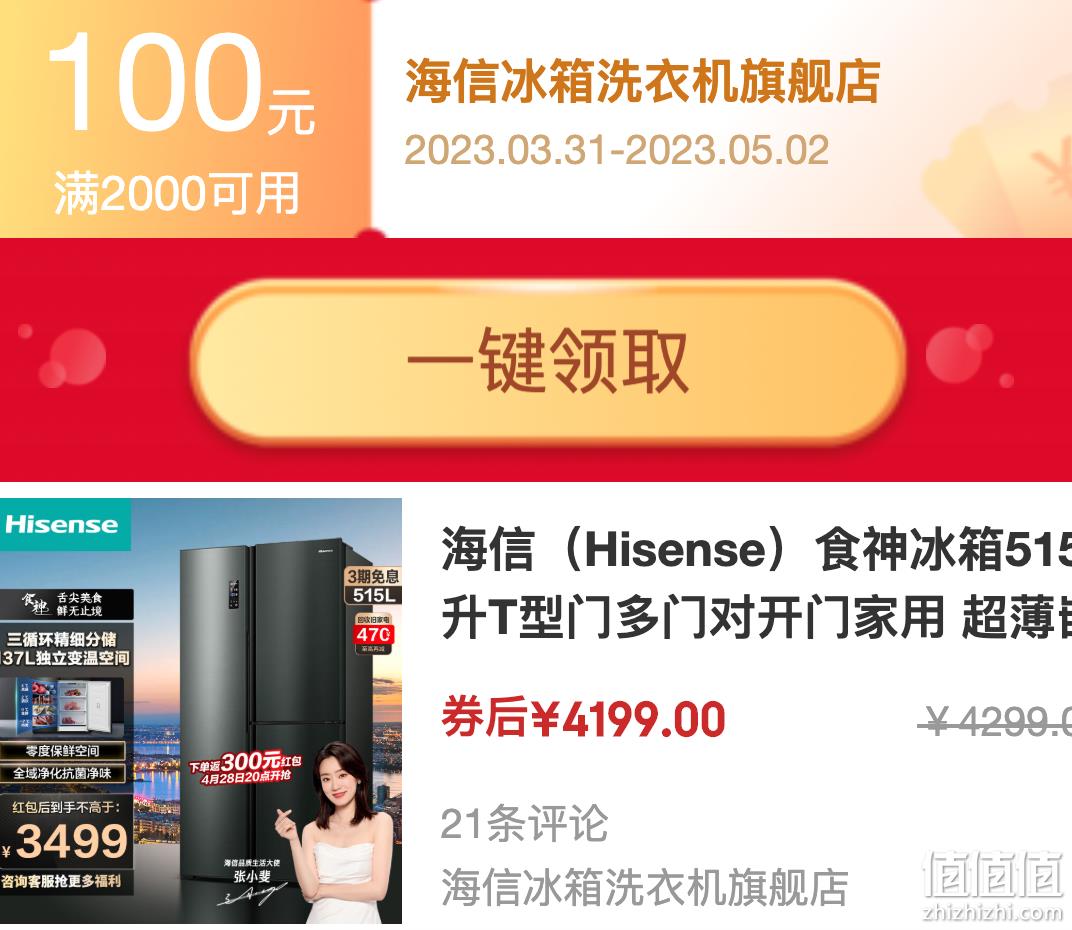Click the 全域净化抗菌净味 feature tag

(x=62, y=773)
